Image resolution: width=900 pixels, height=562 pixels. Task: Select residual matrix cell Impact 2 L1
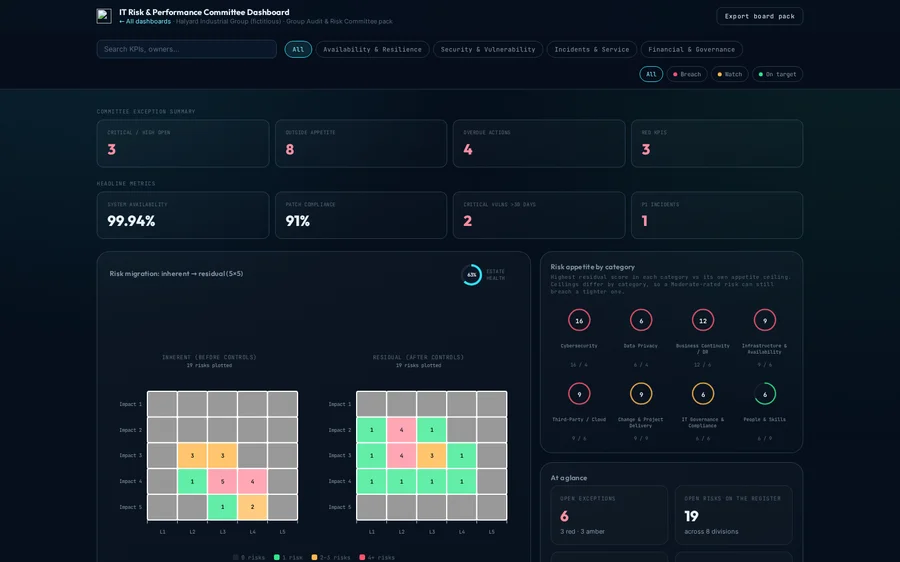[371, 430]
